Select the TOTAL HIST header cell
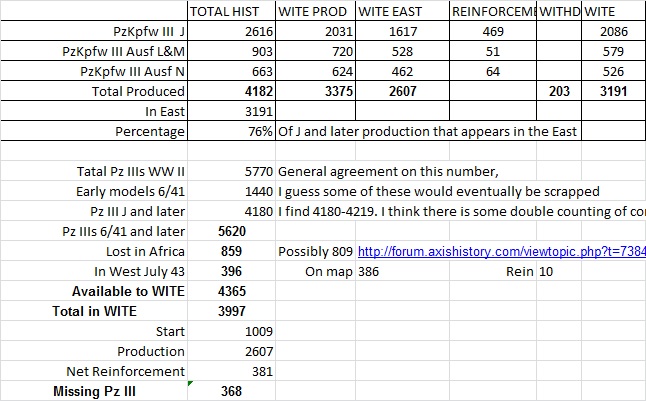This screenshot has width=646, height=401. [x=231, y=12]
